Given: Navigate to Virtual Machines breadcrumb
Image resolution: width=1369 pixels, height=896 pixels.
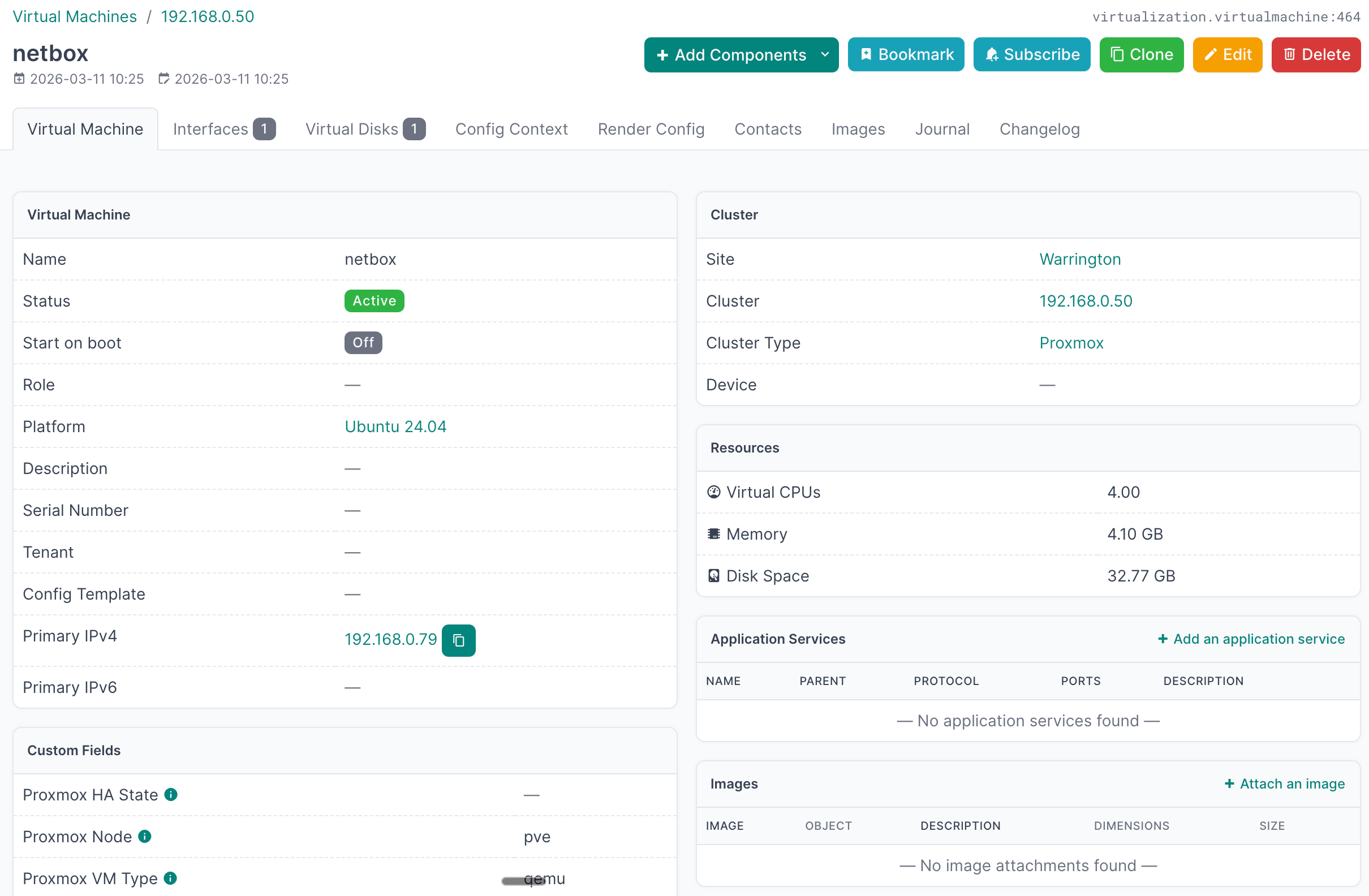Looking at the screenshot, I should [x=74, y=16].
